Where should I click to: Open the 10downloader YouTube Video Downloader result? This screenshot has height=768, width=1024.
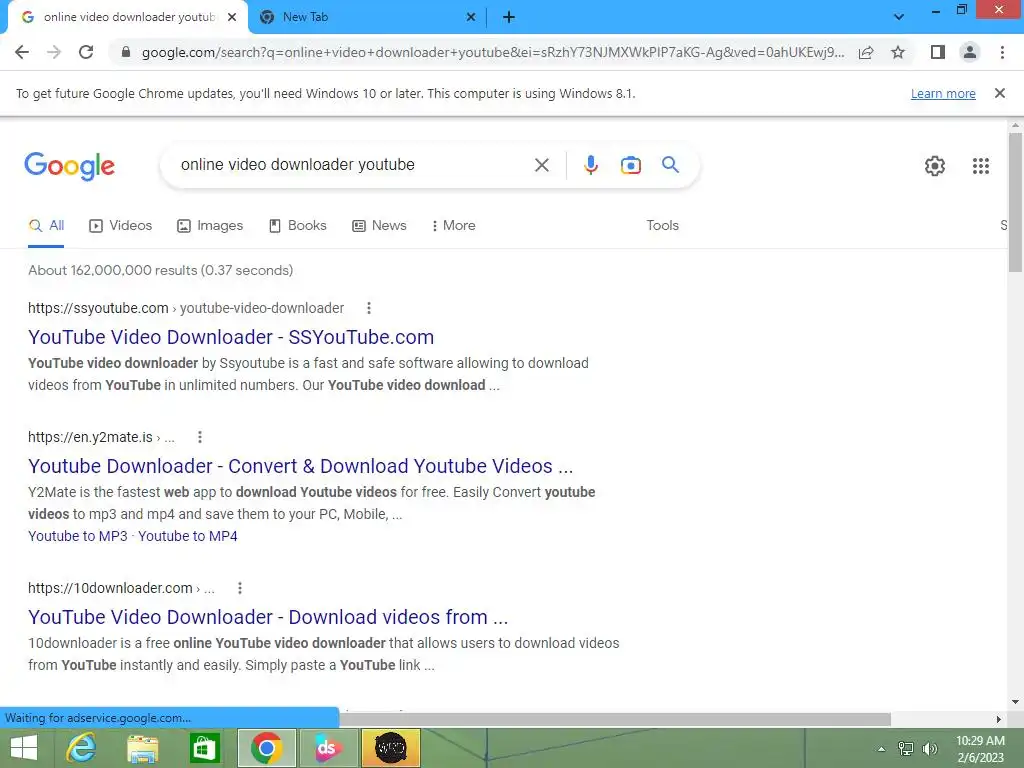click(268, 617)
